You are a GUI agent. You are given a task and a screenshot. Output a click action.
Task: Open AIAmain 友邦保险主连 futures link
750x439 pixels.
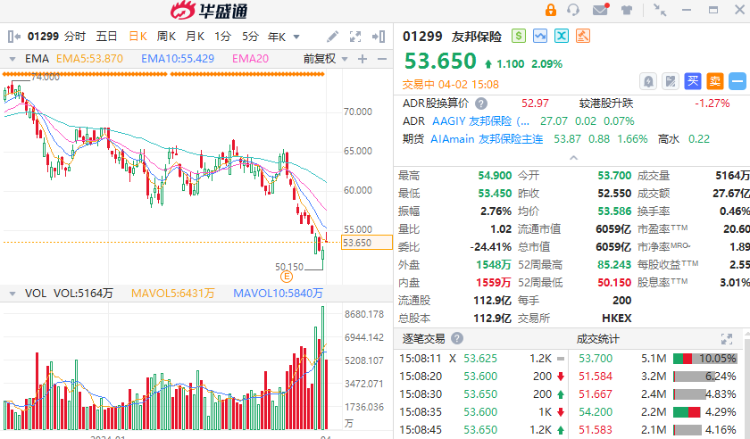click(486, 139)
